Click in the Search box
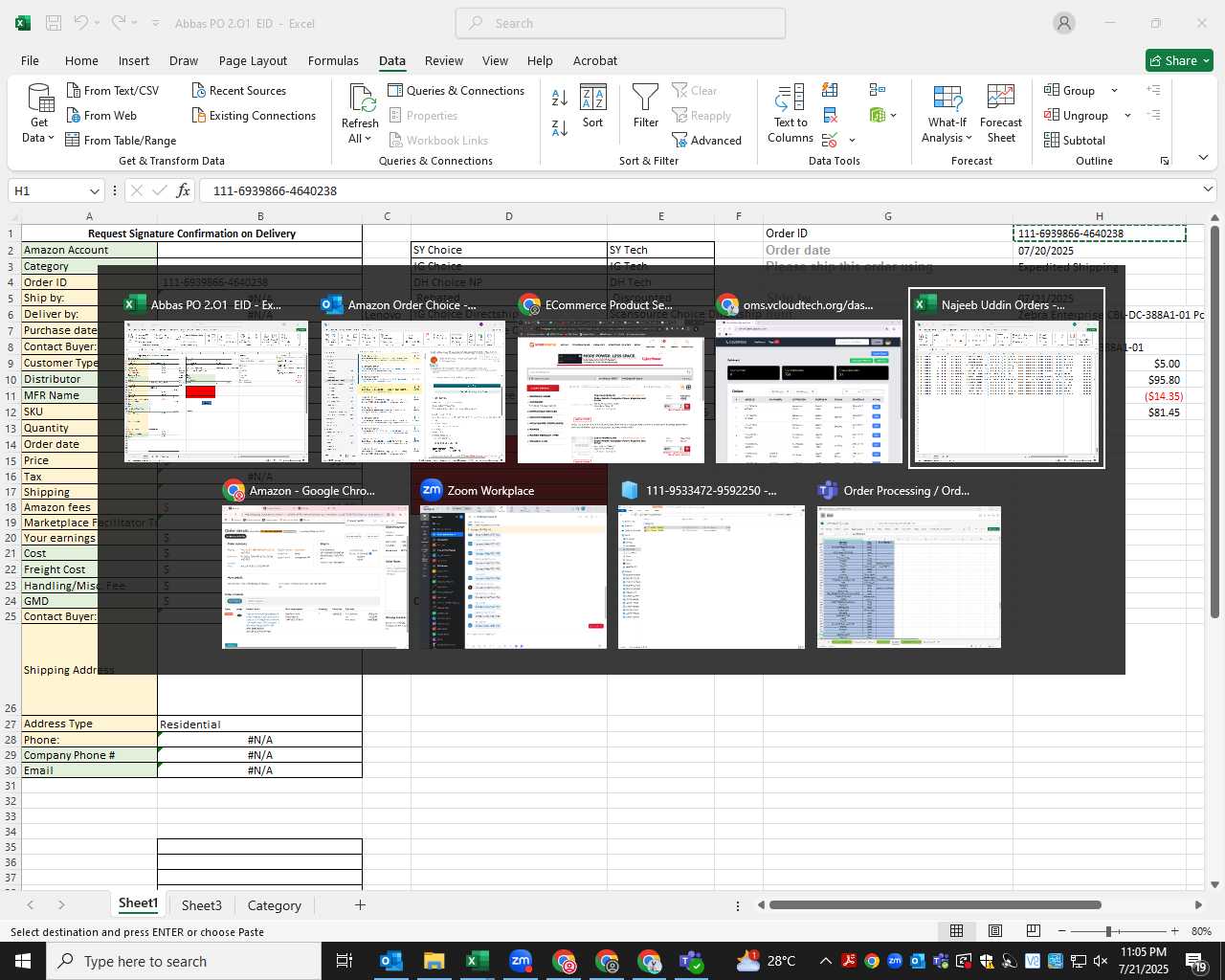The height and width of the screenshot is (980, 1225). coord(621,23)
